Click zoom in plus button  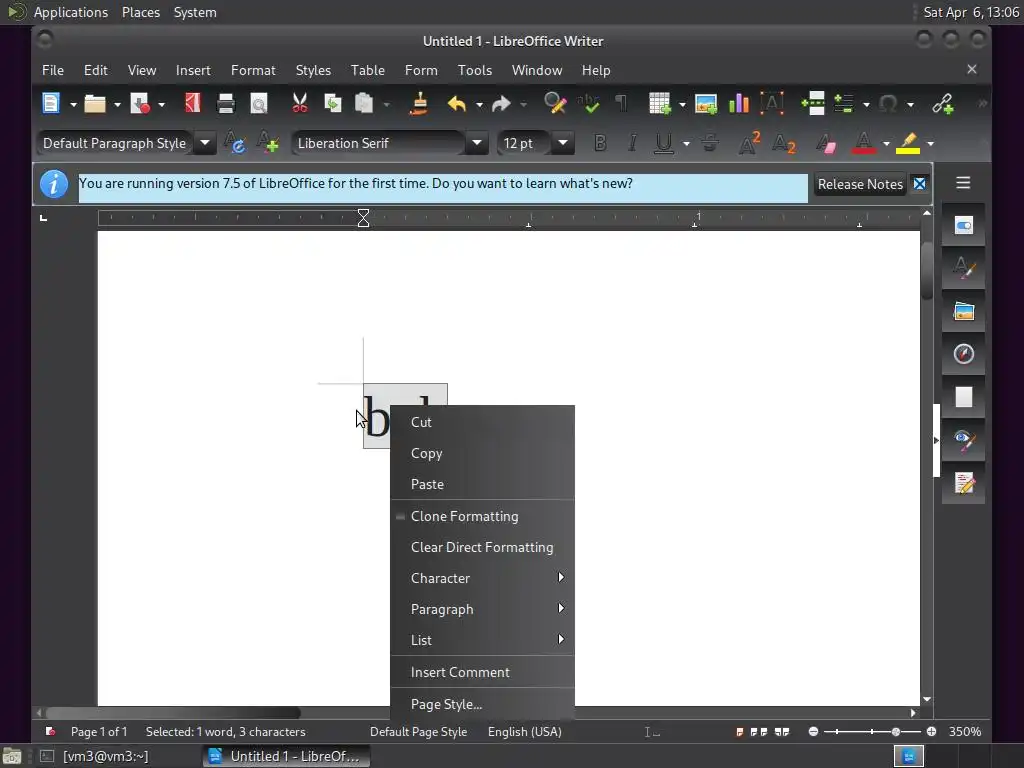tap(931, 732)
